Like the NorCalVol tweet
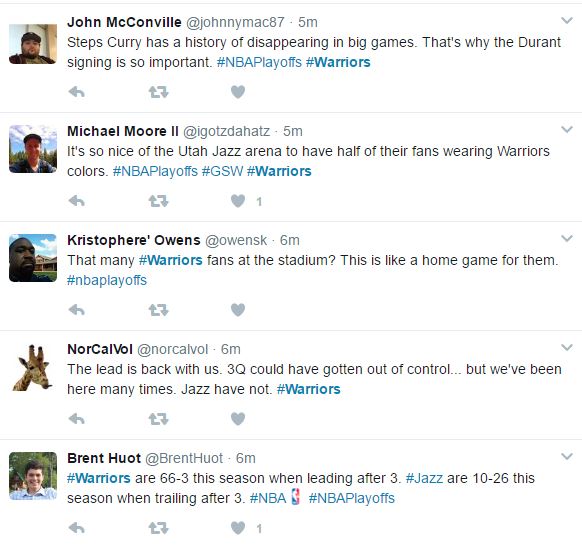This screenshot has width=582, height=547. (x=238, y=419)
